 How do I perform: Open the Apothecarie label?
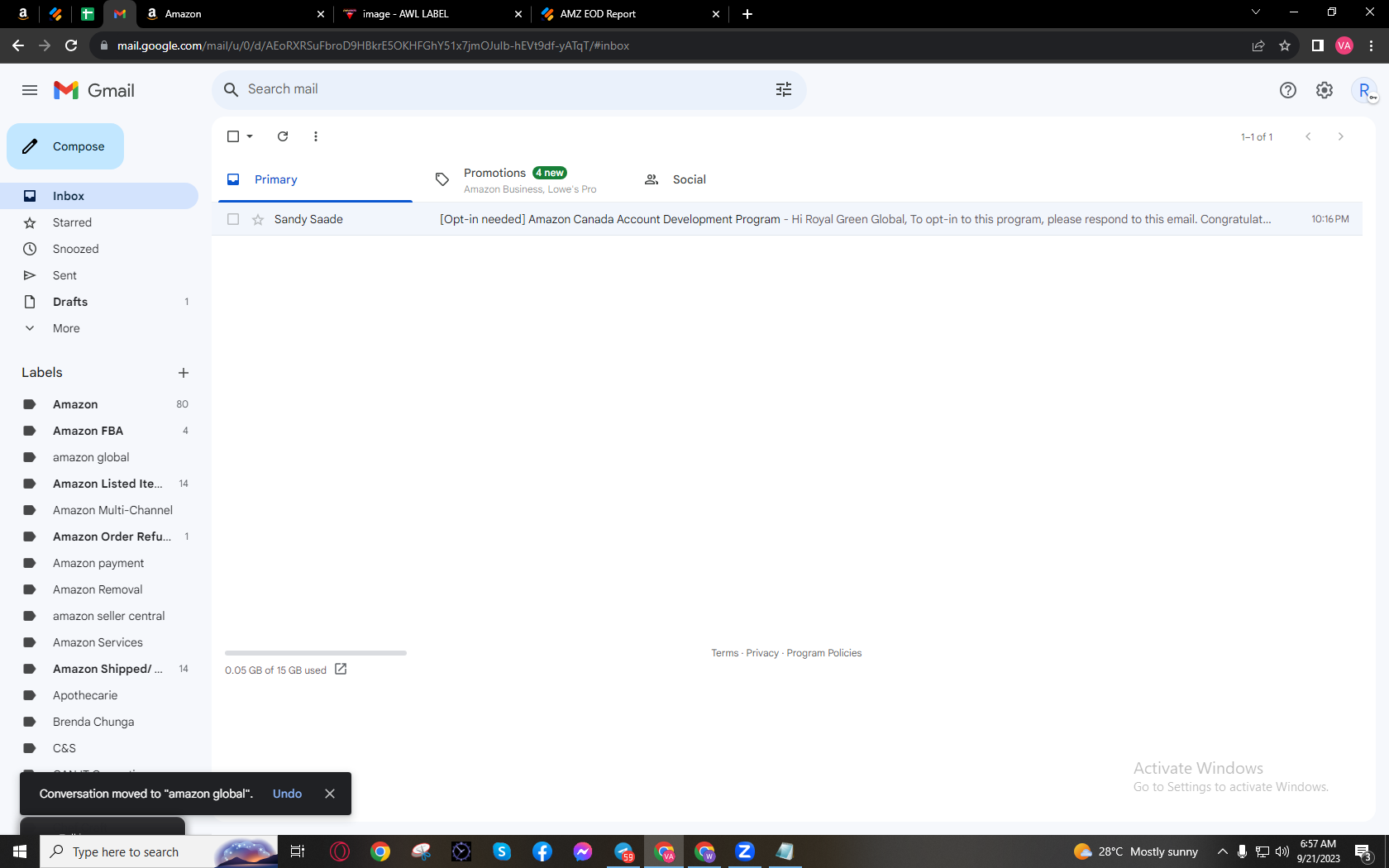99,695
